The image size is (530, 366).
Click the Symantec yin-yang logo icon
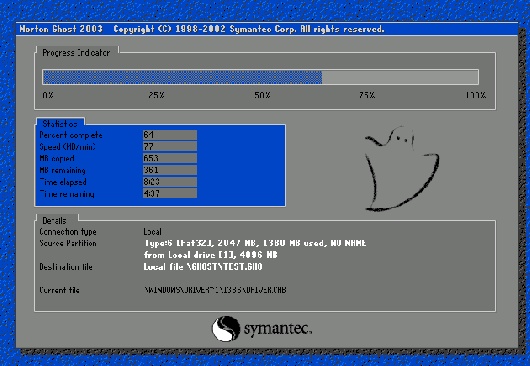click(225, 328)
